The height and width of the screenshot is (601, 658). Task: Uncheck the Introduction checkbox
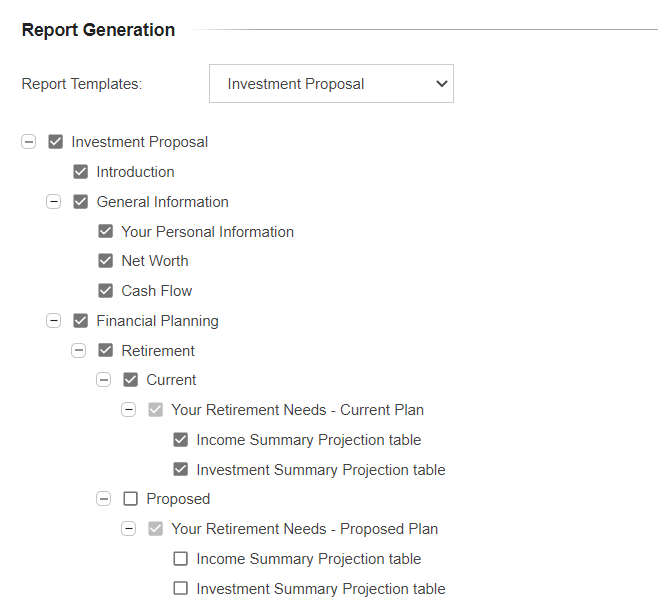81,172
